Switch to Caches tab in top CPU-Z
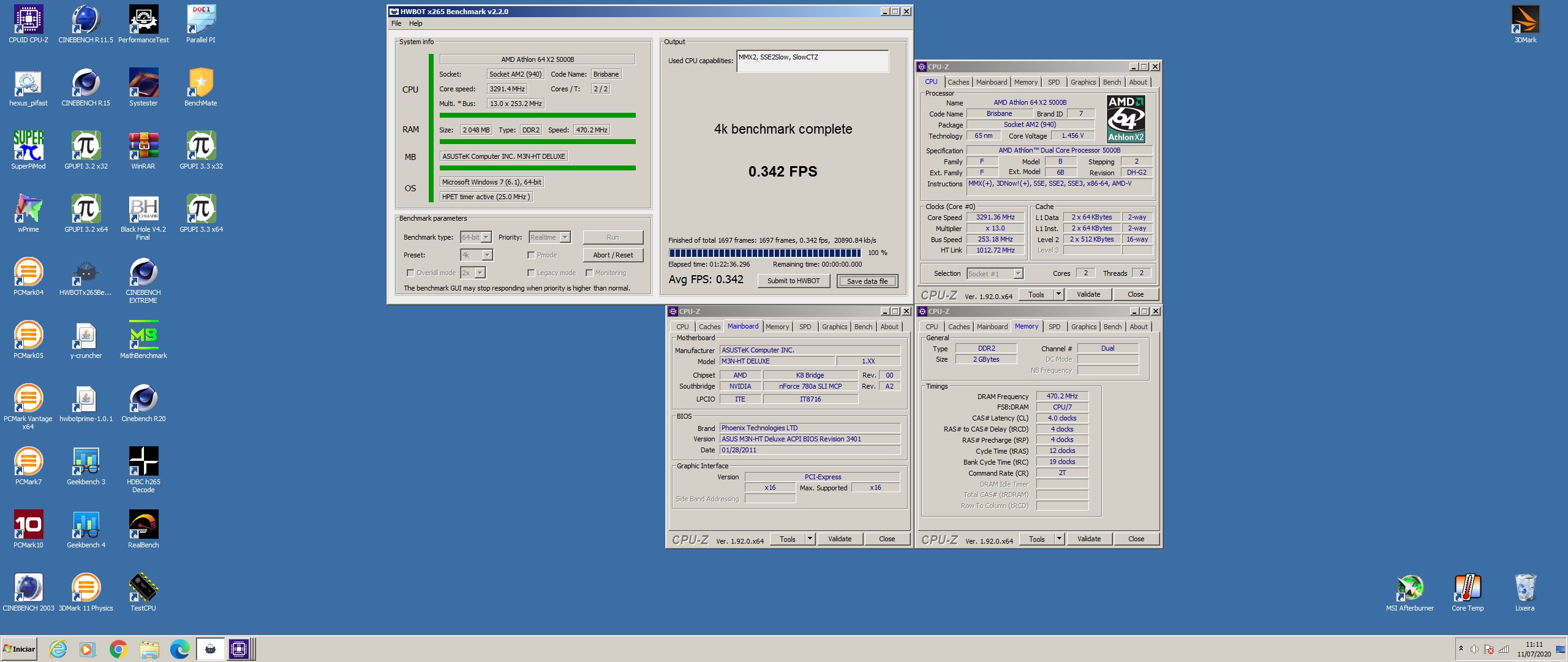Screen dimensions: 1568x662 point(958,82)
